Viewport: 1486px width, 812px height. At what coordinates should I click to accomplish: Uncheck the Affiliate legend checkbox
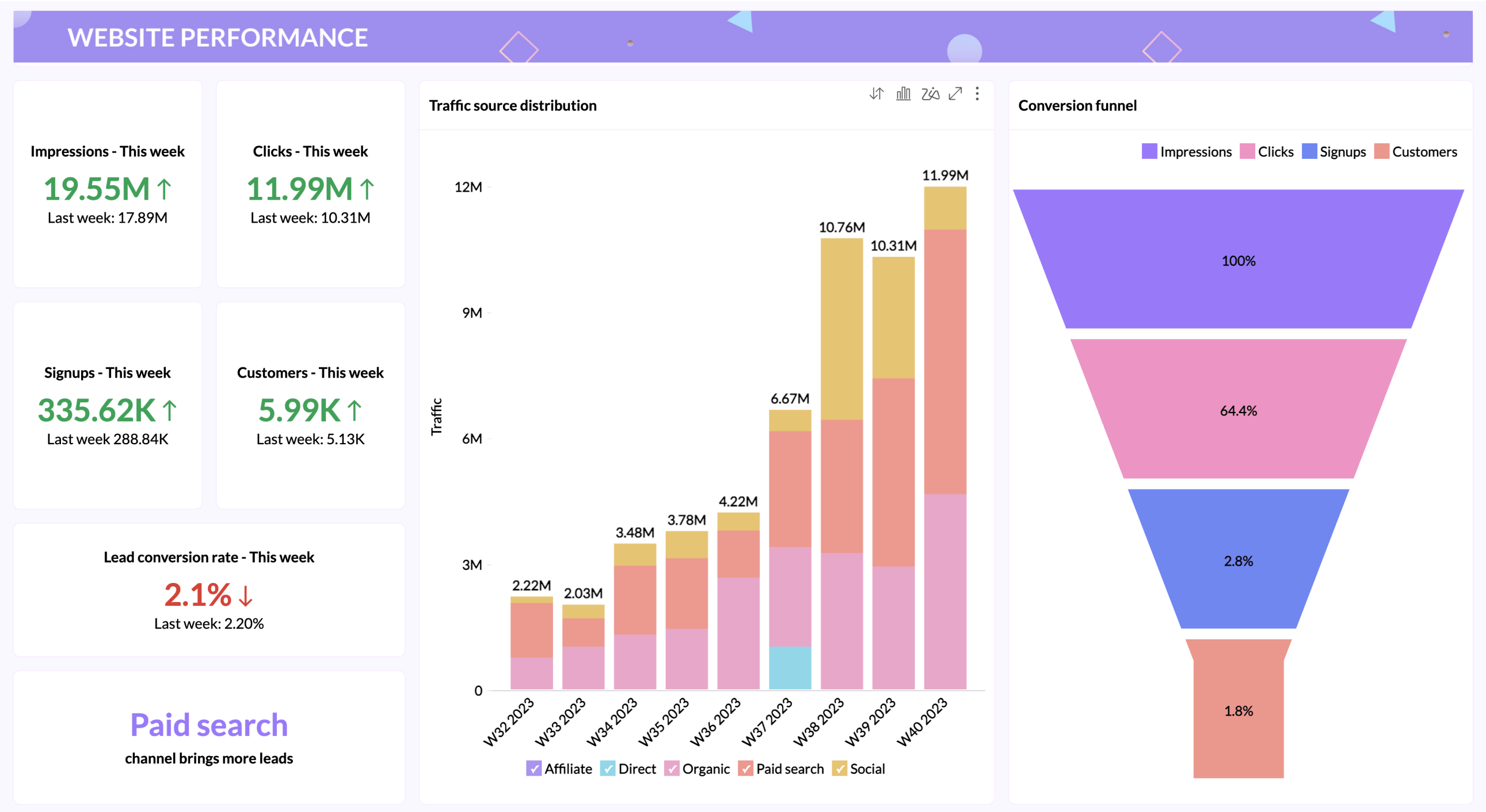[x=534, y=769]
